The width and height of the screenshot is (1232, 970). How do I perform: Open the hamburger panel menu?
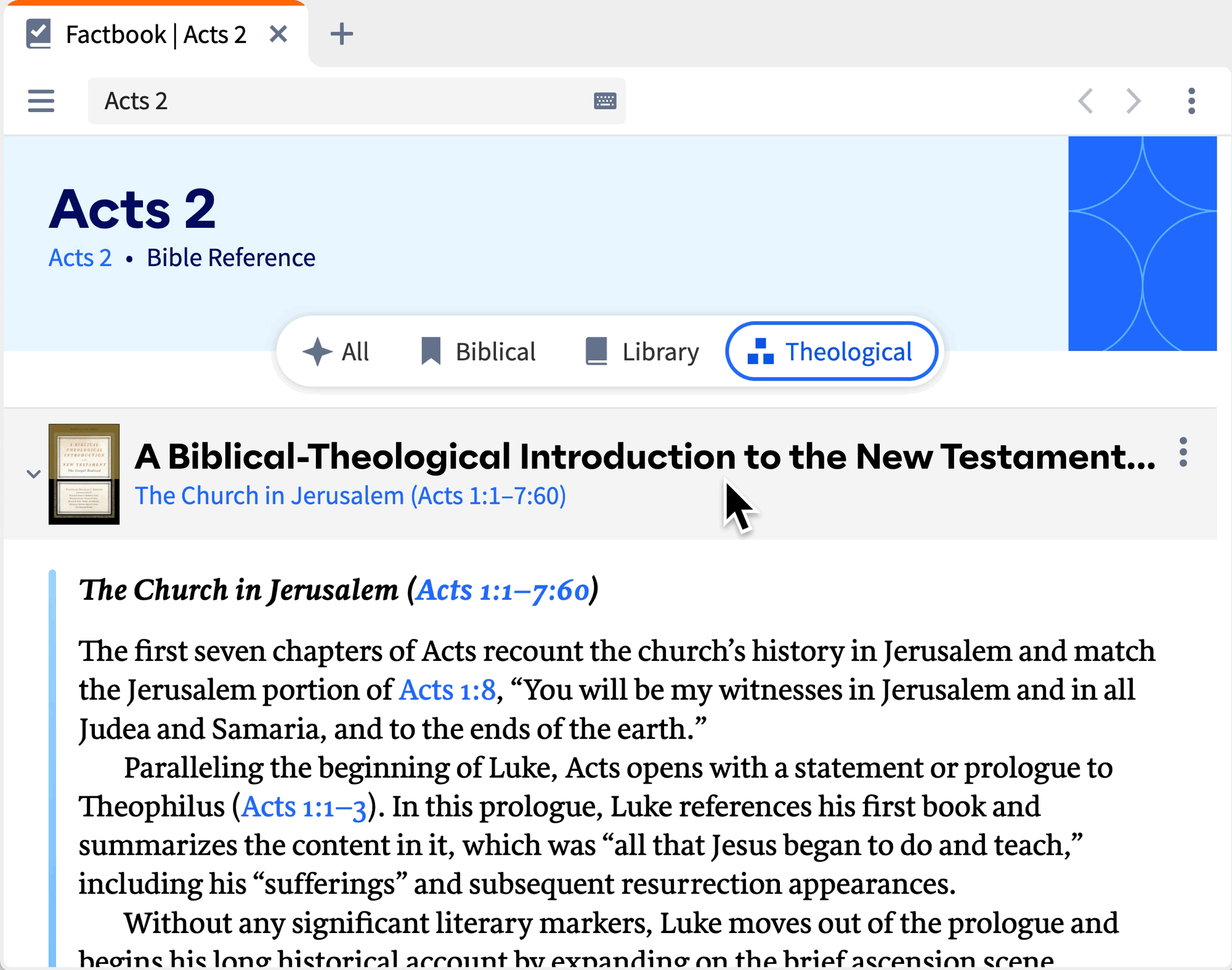pyautogui.click(x=41, y=101)
